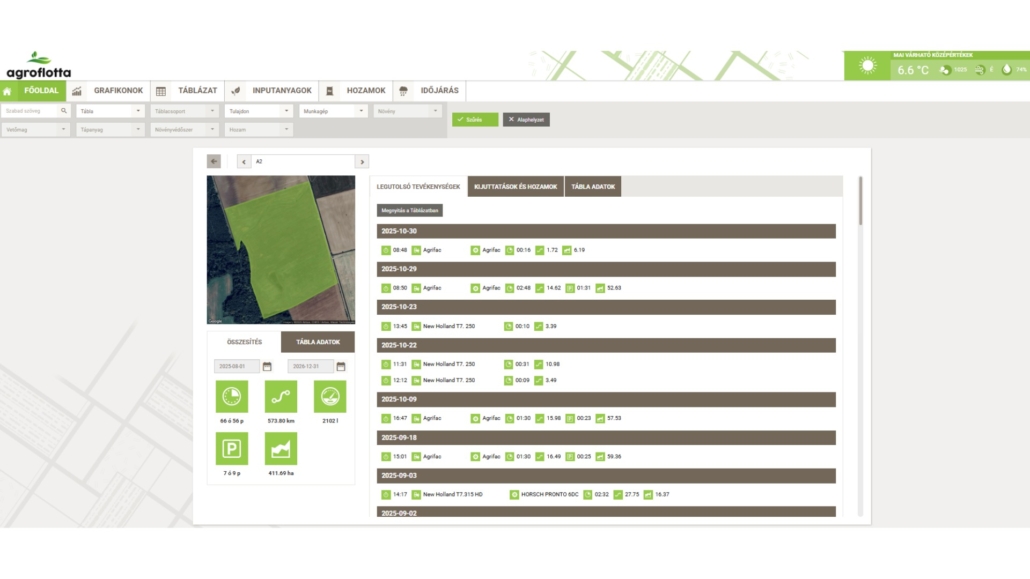This screenshot has width=1030, height=579.
Task: Switch to Kijuttatások és Hozamok tab
Action: (x=515, y=187)
